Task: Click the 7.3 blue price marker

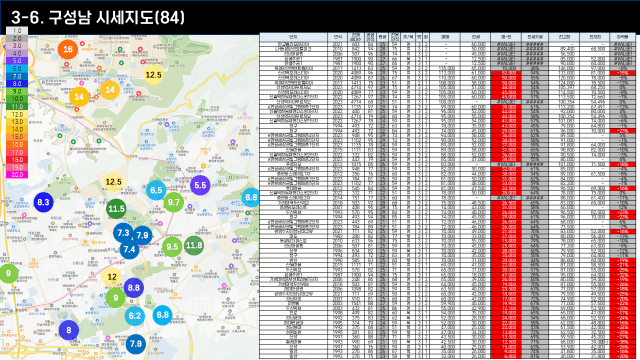Action: pos(123,233)
